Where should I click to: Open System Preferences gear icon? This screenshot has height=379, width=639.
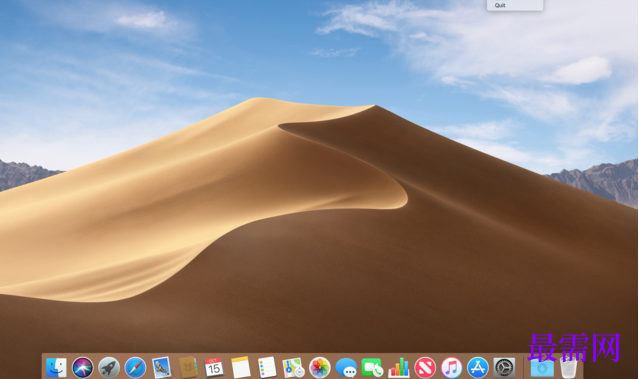504,368
